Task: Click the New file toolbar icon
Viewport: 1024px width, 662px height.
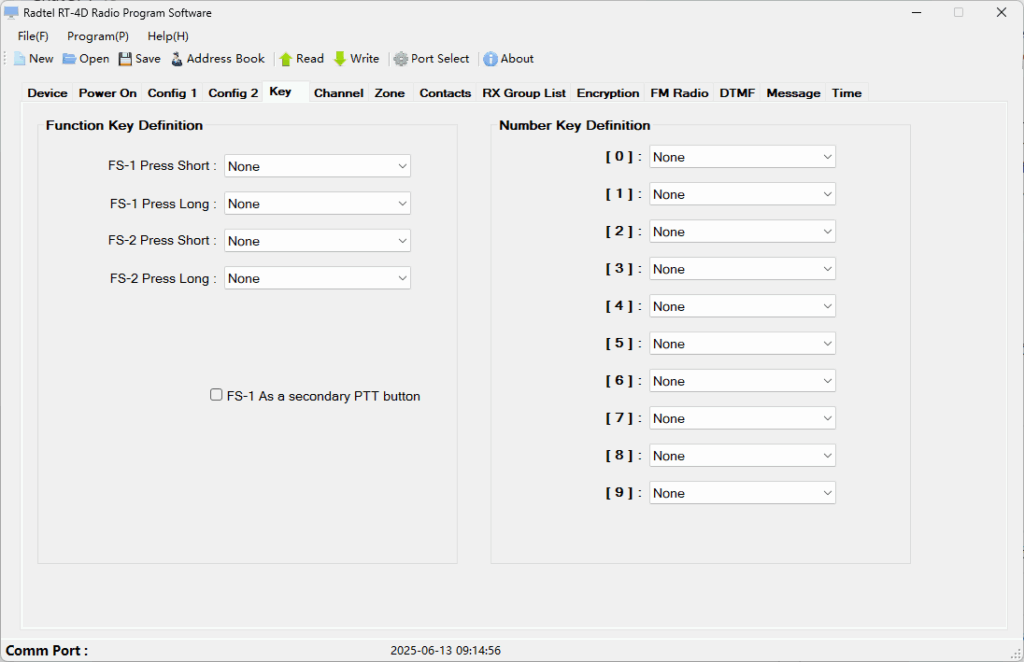Action: [x=20, y=59]
